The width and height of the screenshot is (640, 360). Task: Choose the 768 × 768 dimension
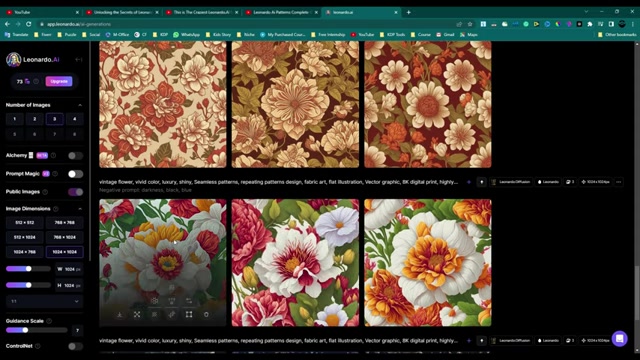point(64,223)
